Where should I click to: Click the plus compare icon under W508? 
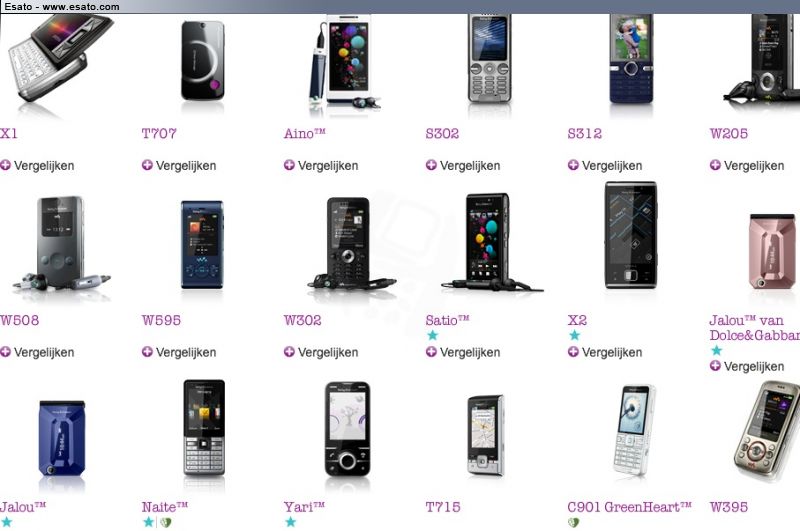[5, 351]
